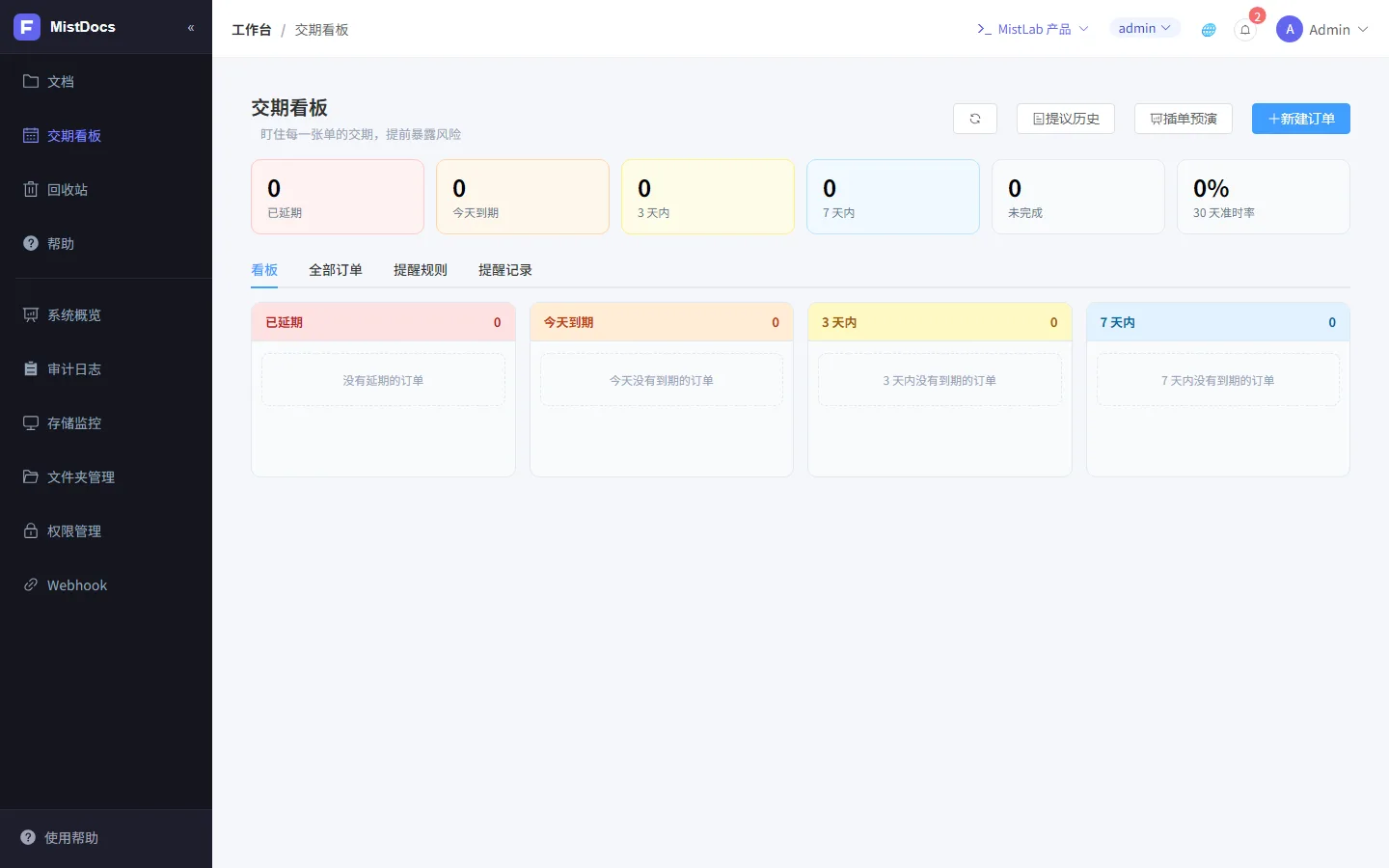
Task: Go to 系统概览 page
Action: pos(106,315)
